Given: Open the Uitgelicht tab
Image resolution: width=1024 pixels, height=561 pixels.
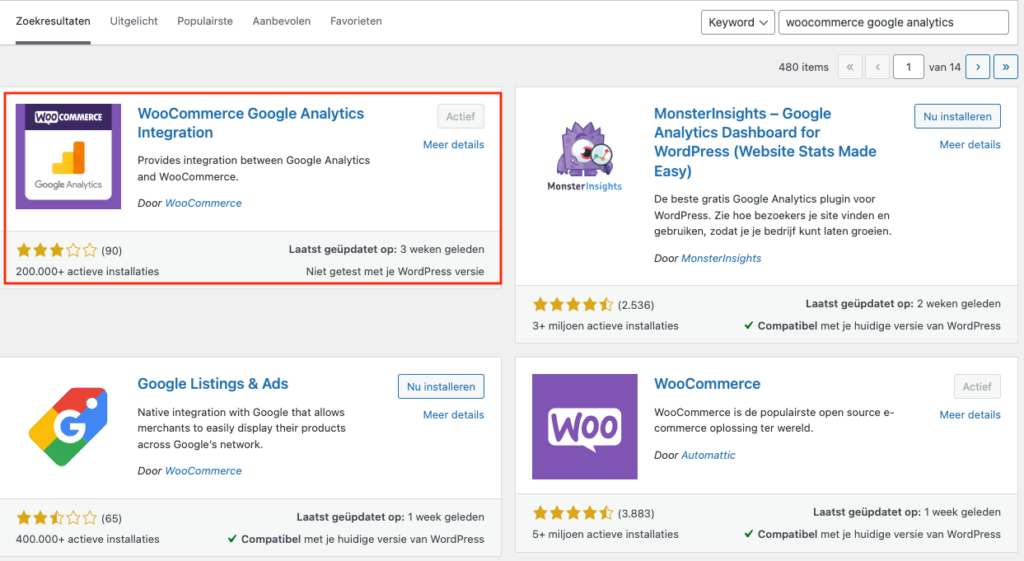Looking at the screenshot, I should tap(134, 22).
